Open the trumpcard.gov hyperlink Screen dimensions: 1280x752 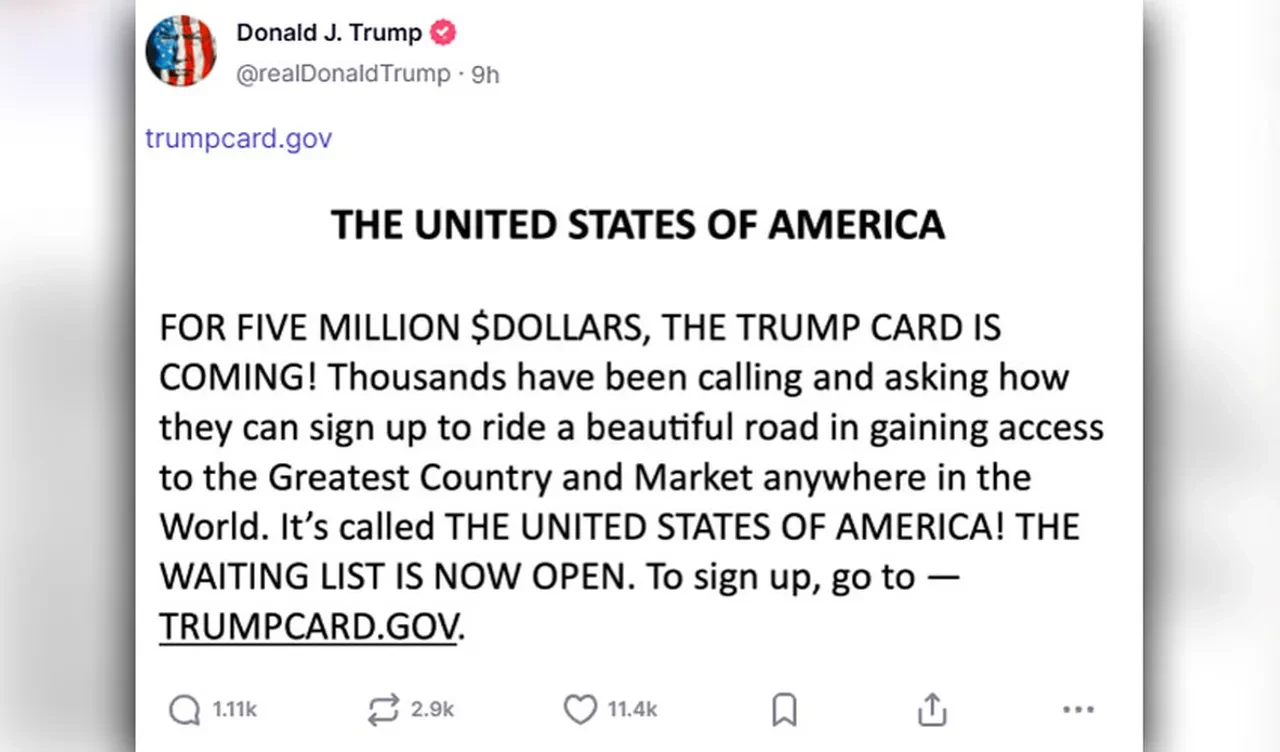click(x=238, y=138)
